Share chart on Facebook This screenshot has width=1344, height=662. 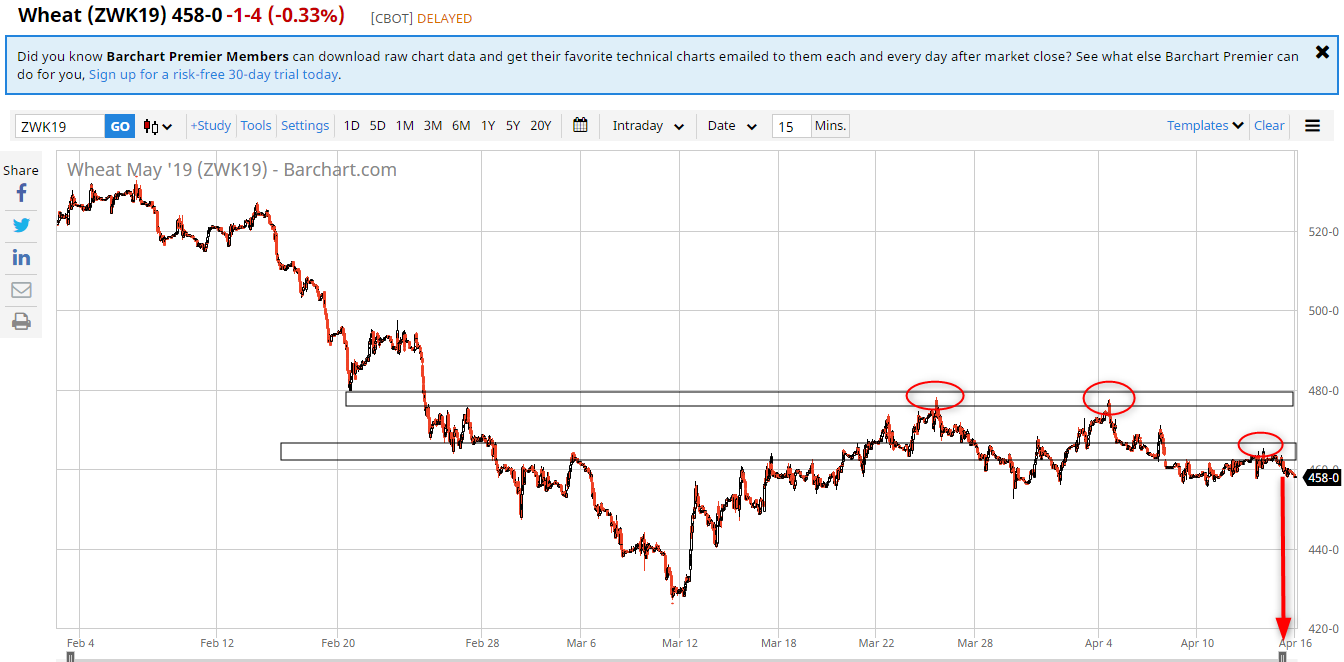coord(21,193)
